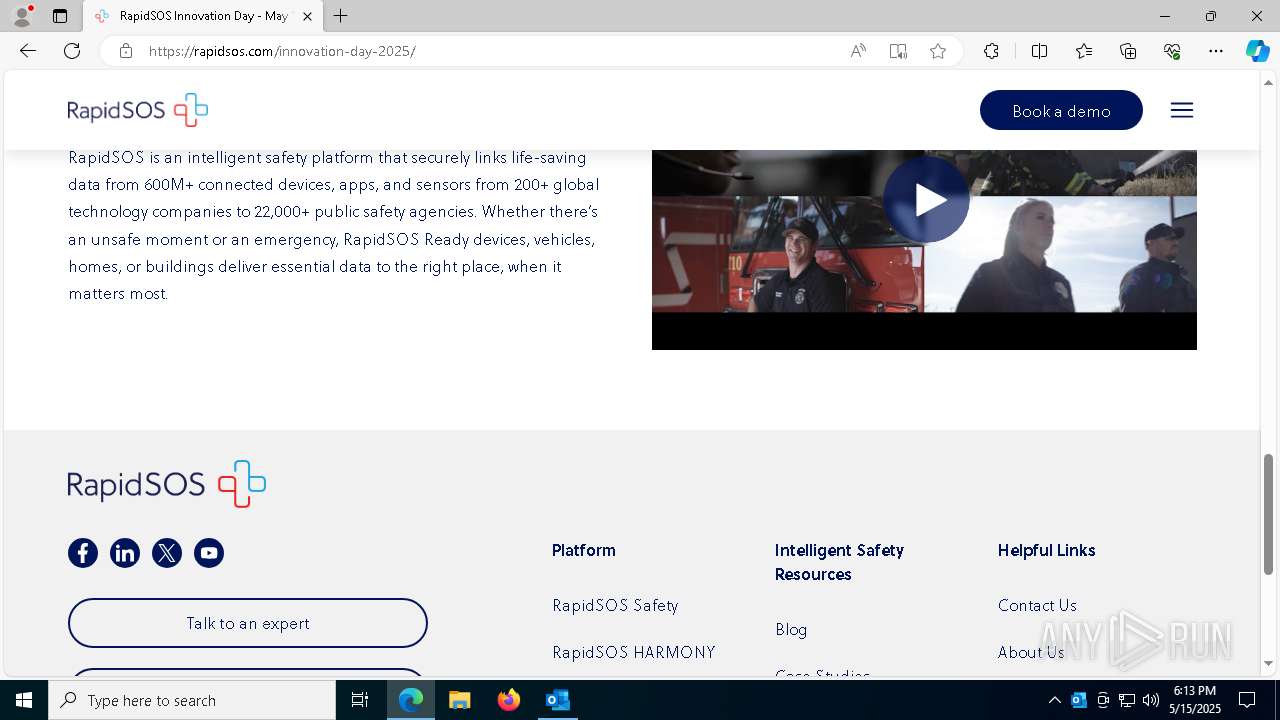The height and width of the screenshot is (720, 1280).
Task: Open tab actions menu
Action: point(60,16)
